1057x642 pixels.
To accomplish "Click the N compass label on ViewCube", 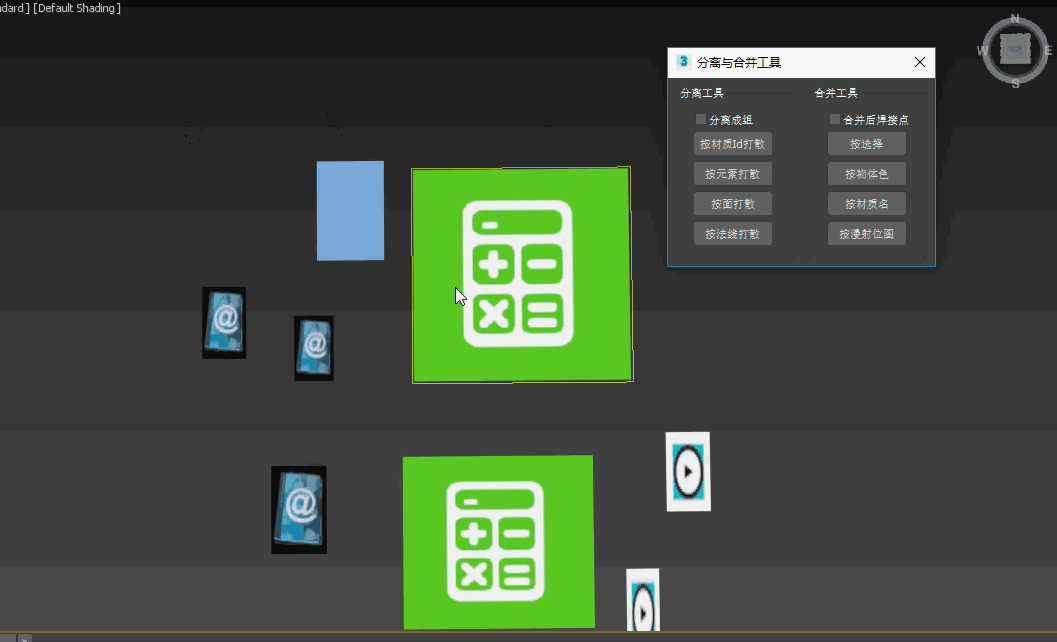I will point(1015,18).
